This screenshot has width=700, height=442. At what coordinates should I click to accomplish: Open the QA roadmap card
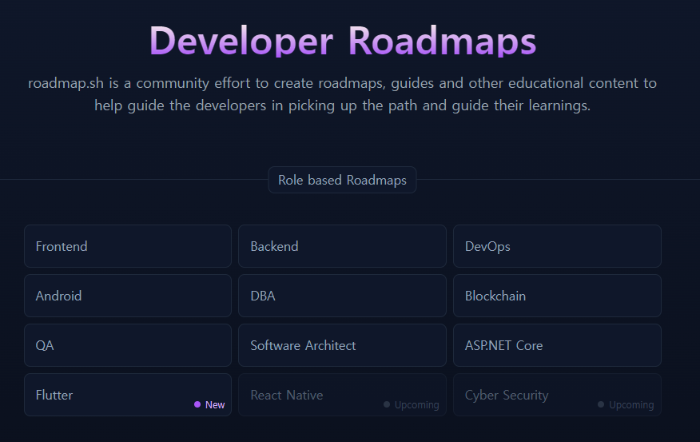click(128, 345)
